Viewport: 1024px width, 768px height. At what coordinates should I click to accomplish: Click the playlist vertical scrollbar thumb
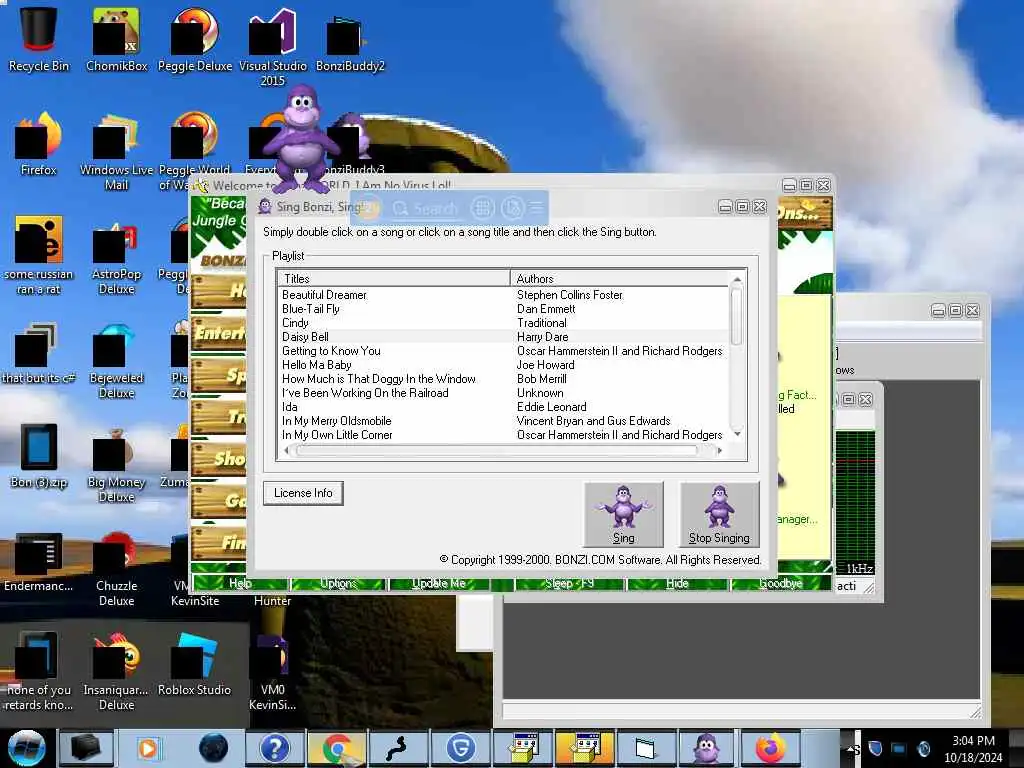click(x=737, y=317)
